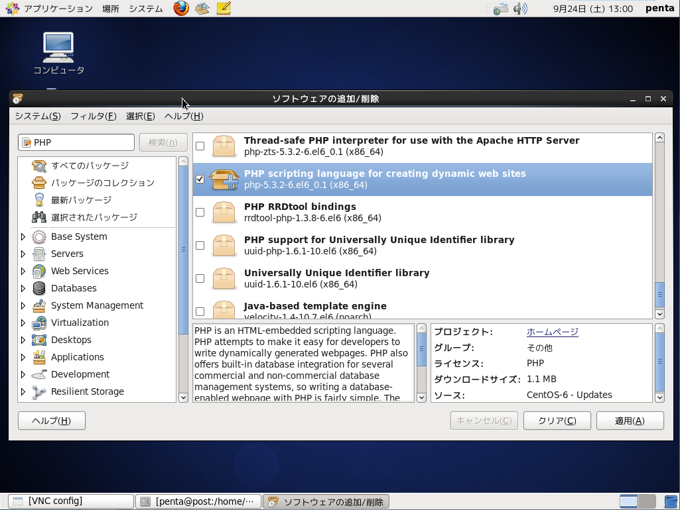Click package icon for selected php-5.3.2 entry
The height and width of the screenshot is (510, 680).
[224, 179]
